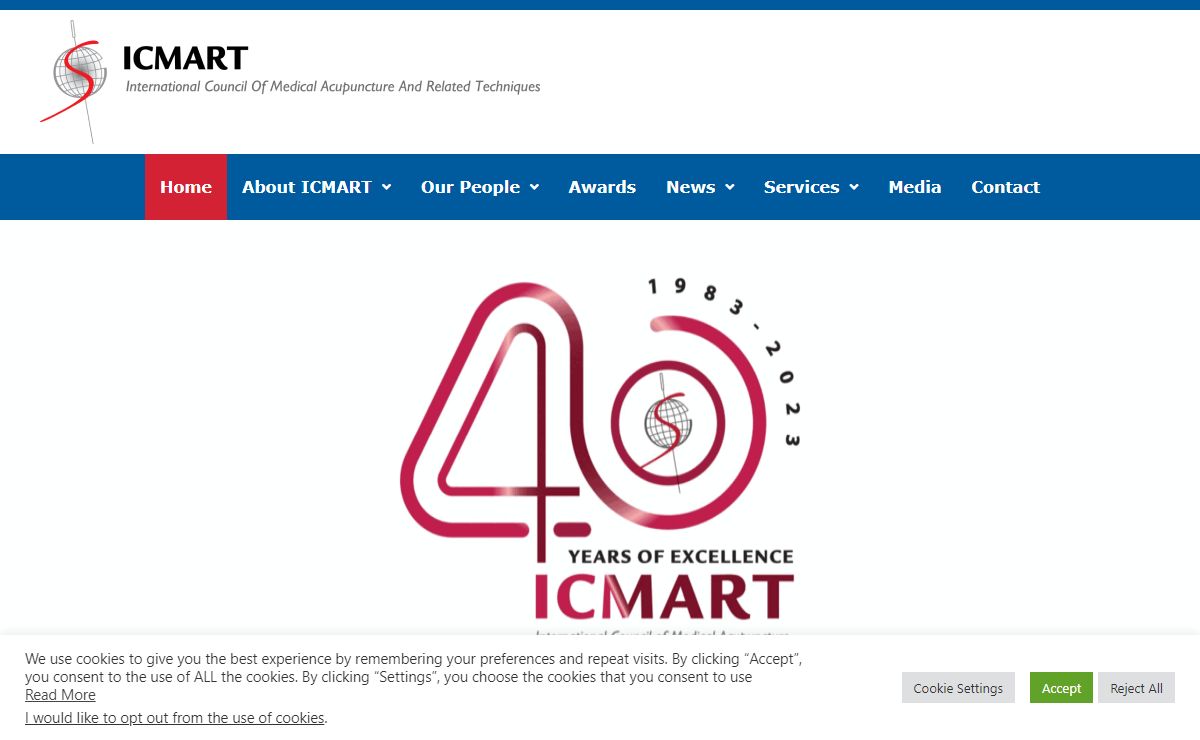
Task: Follow the Read More cookie link
Action: tap(60, 695)
